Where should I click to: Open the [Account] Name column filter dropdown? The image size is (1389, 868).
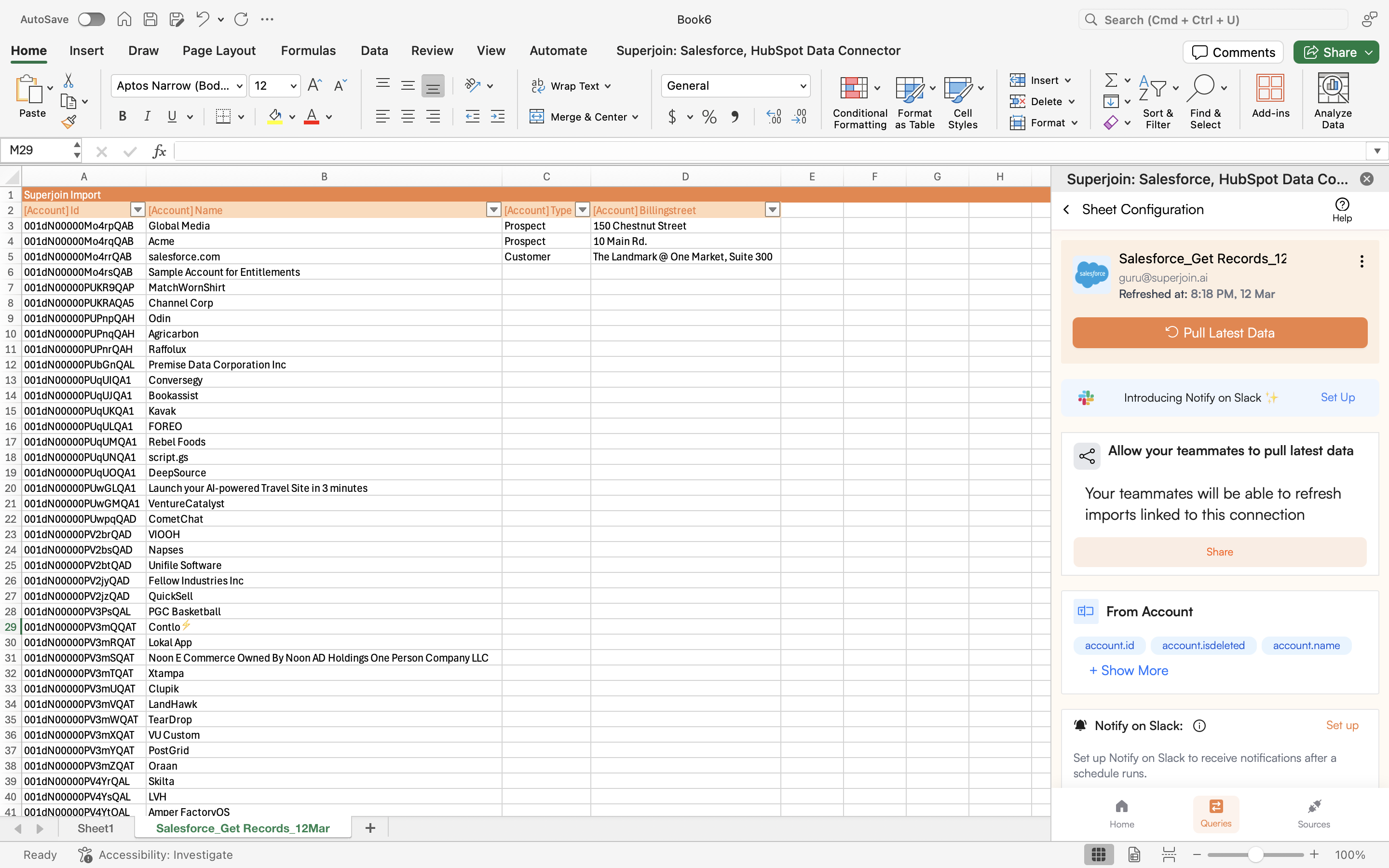(x=493, y=210)
